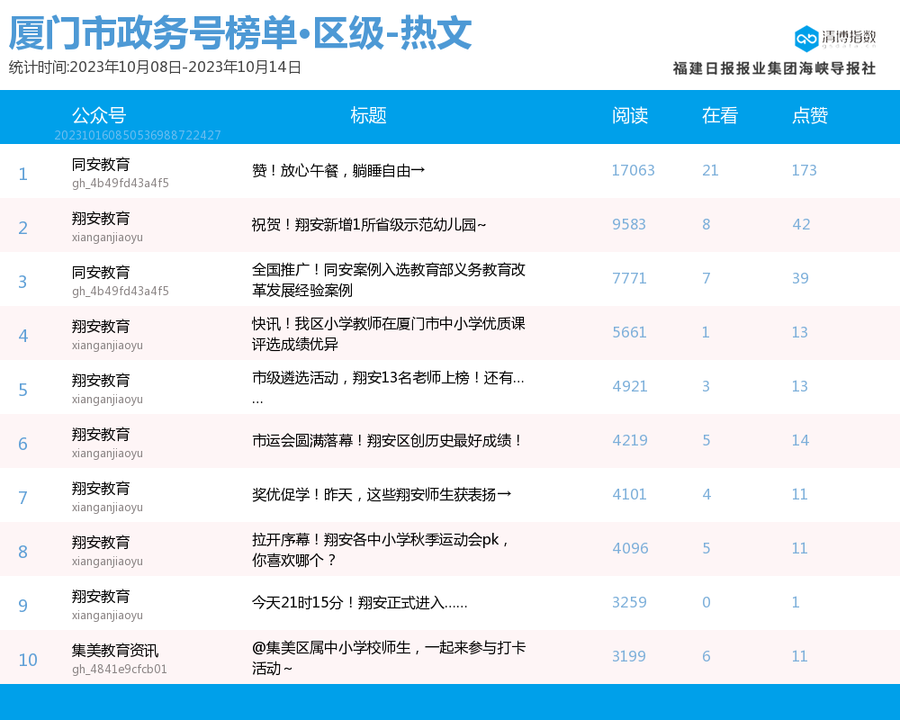
Task: Click the 阅读 column header
Action: [x=630, y=115]
